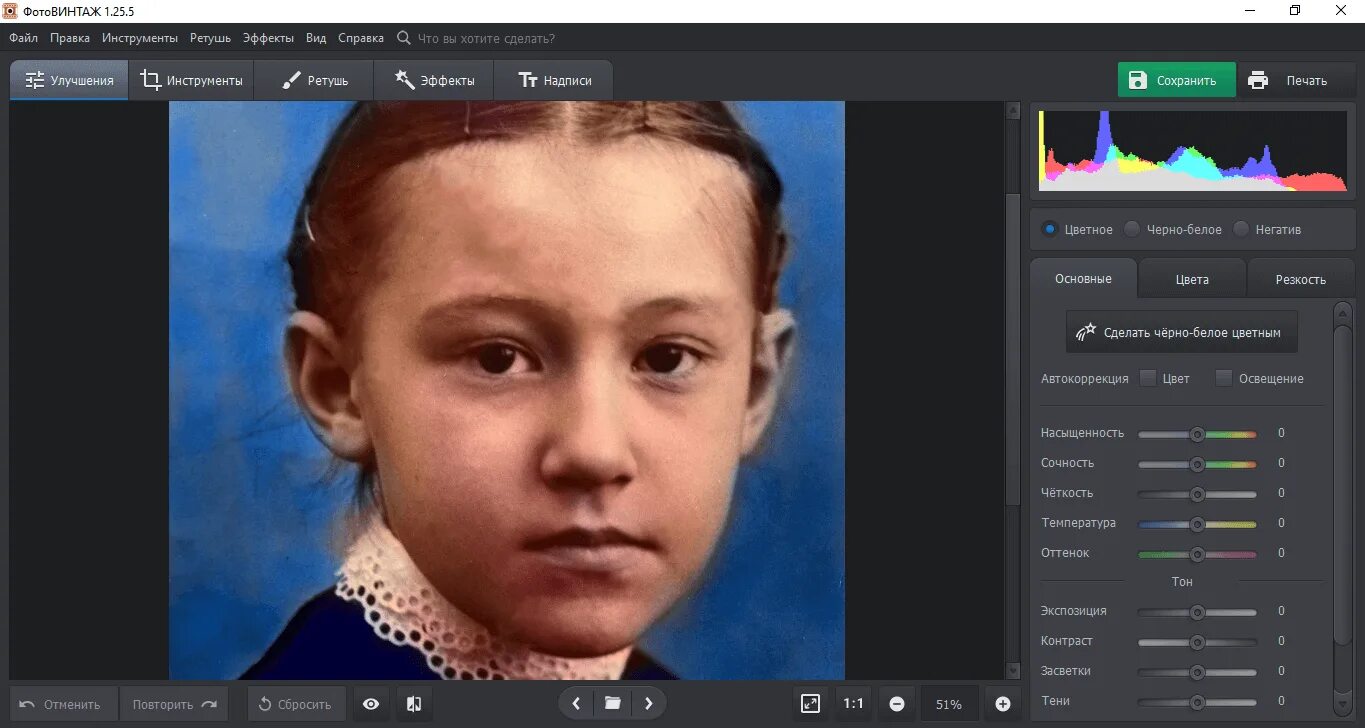Click the canvas scrollbar down arrow
The image size is (1365, 728).
pos(1013,671)
